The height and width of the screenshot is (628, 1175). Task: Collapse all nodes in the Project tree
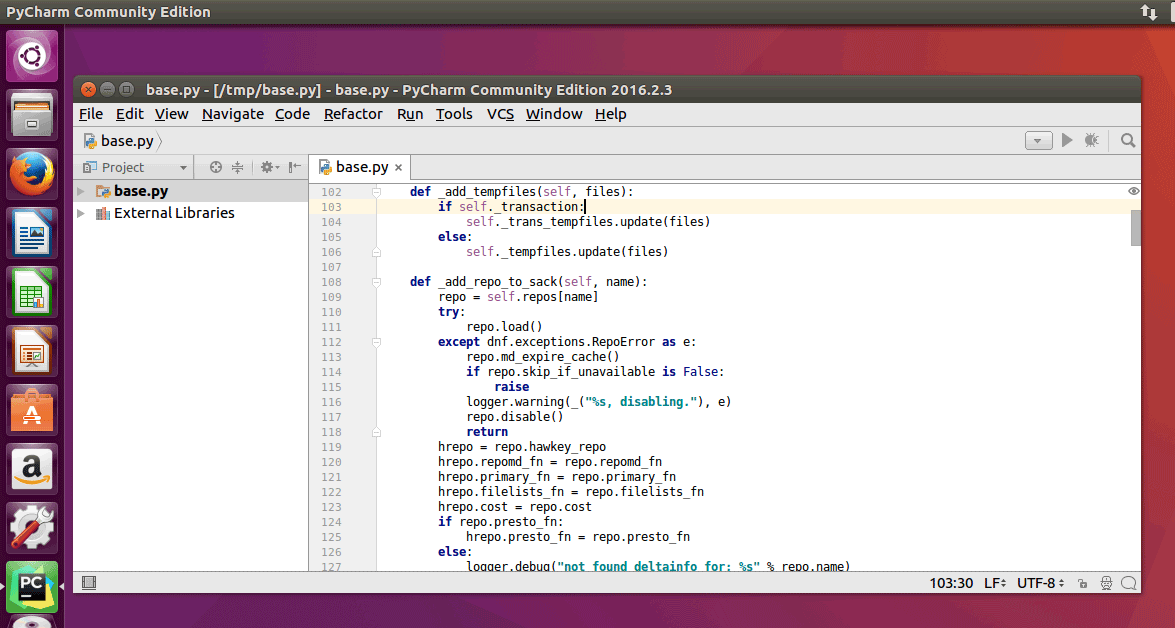click(x=238, y=167)
